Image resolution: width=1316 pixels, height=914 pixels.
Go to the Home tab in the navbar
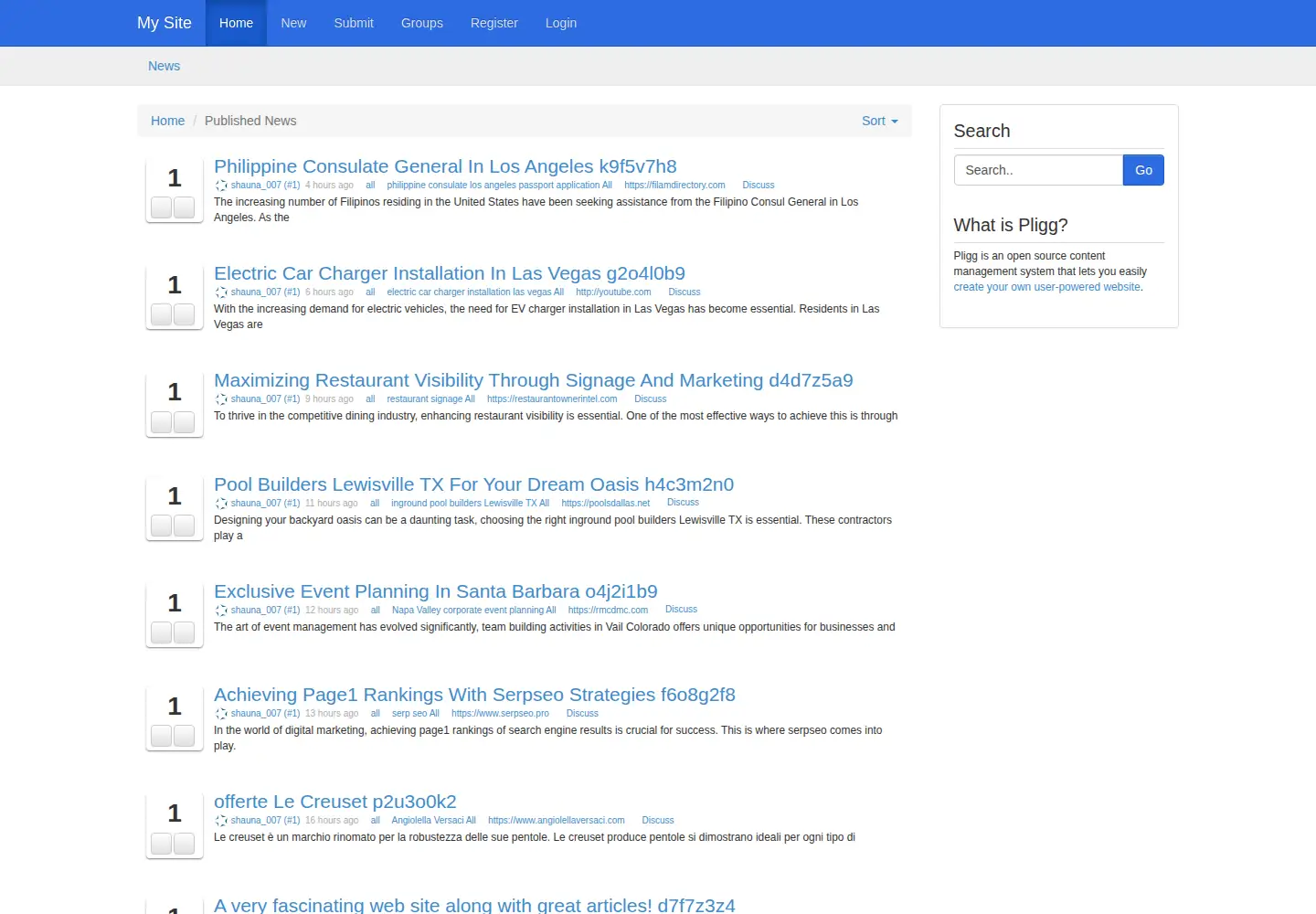click(236, 23)
